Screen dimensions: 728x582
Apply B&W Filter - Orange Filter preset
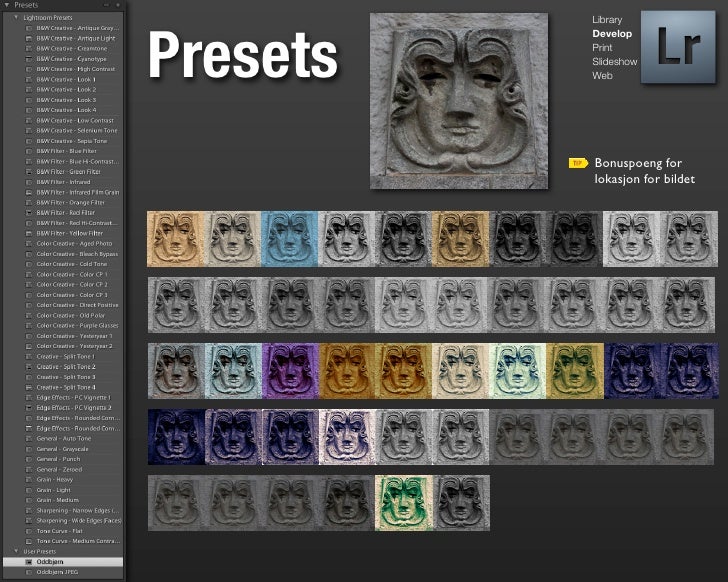(71, 202)
